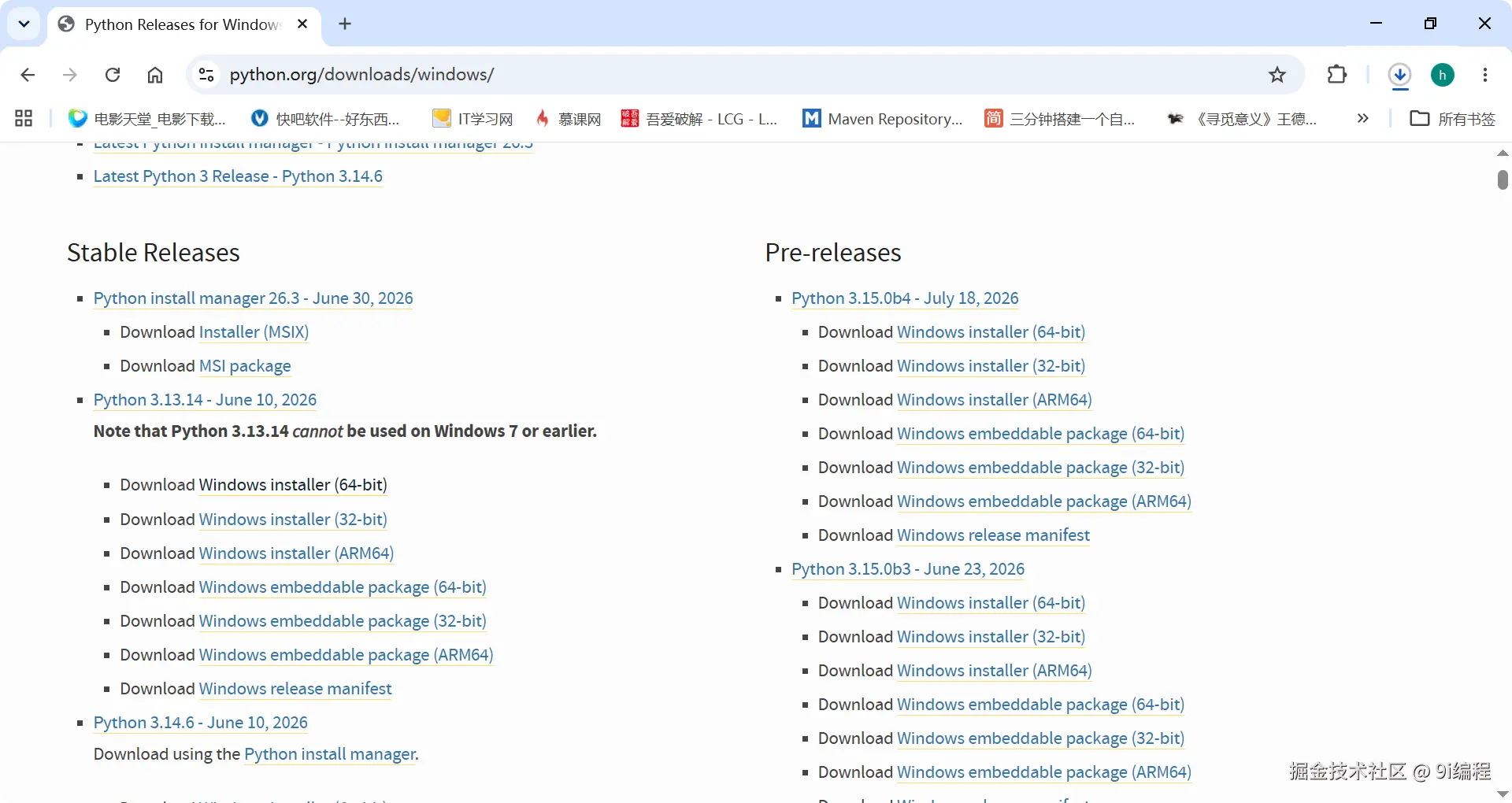1512x803 pixels.
Task: Open the 《寻觅意义》 bookmark
Action: [x=1241, y=119]
